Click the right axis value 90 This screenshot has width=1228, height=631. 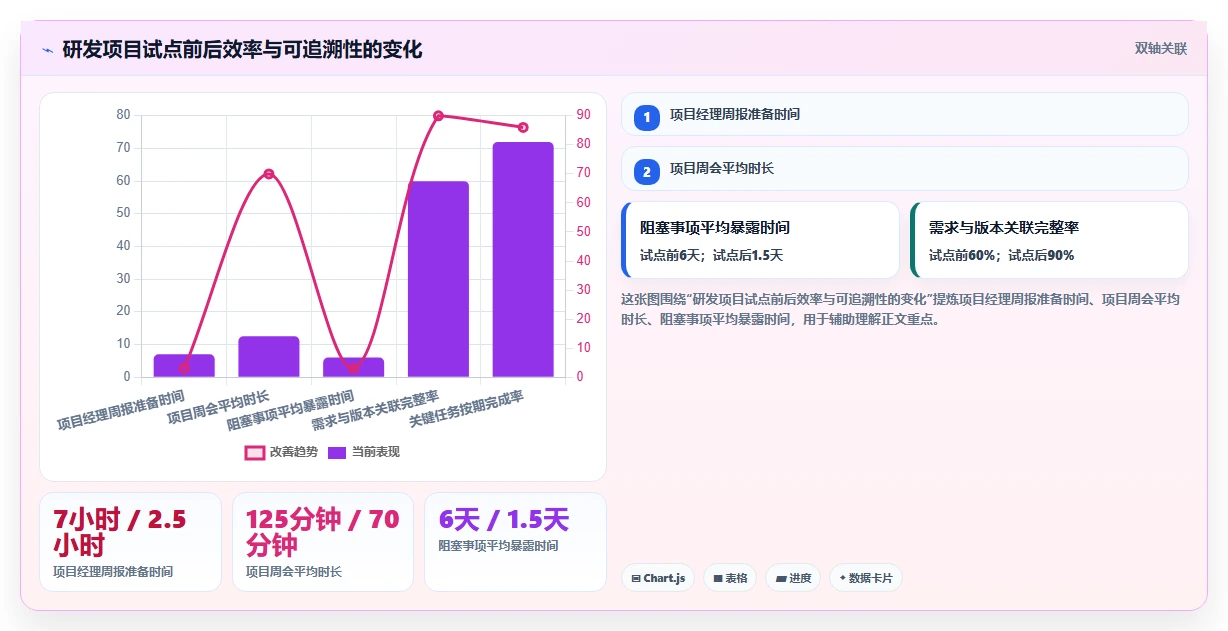(582, 115)
